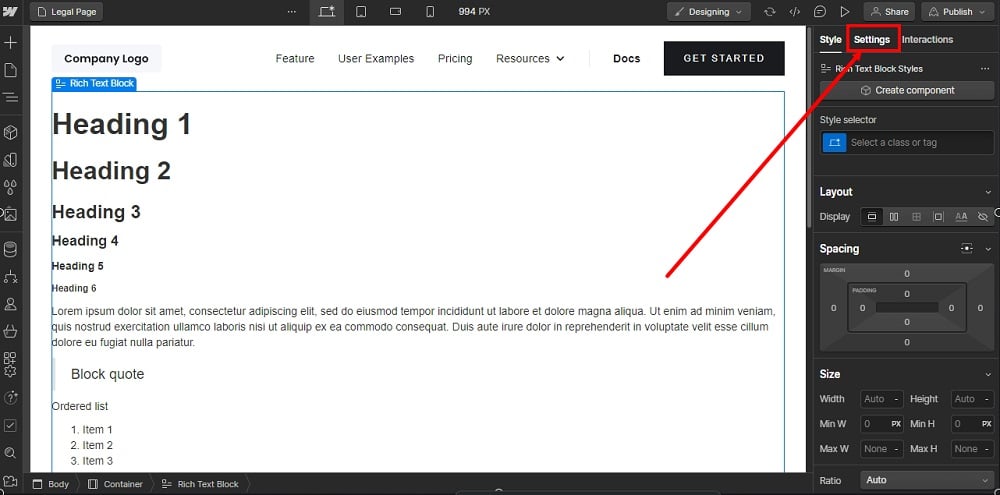Open the Ratio Auto dropdown
The height and width of the screenshot is (495, 1000).
[x=927, y=480]
